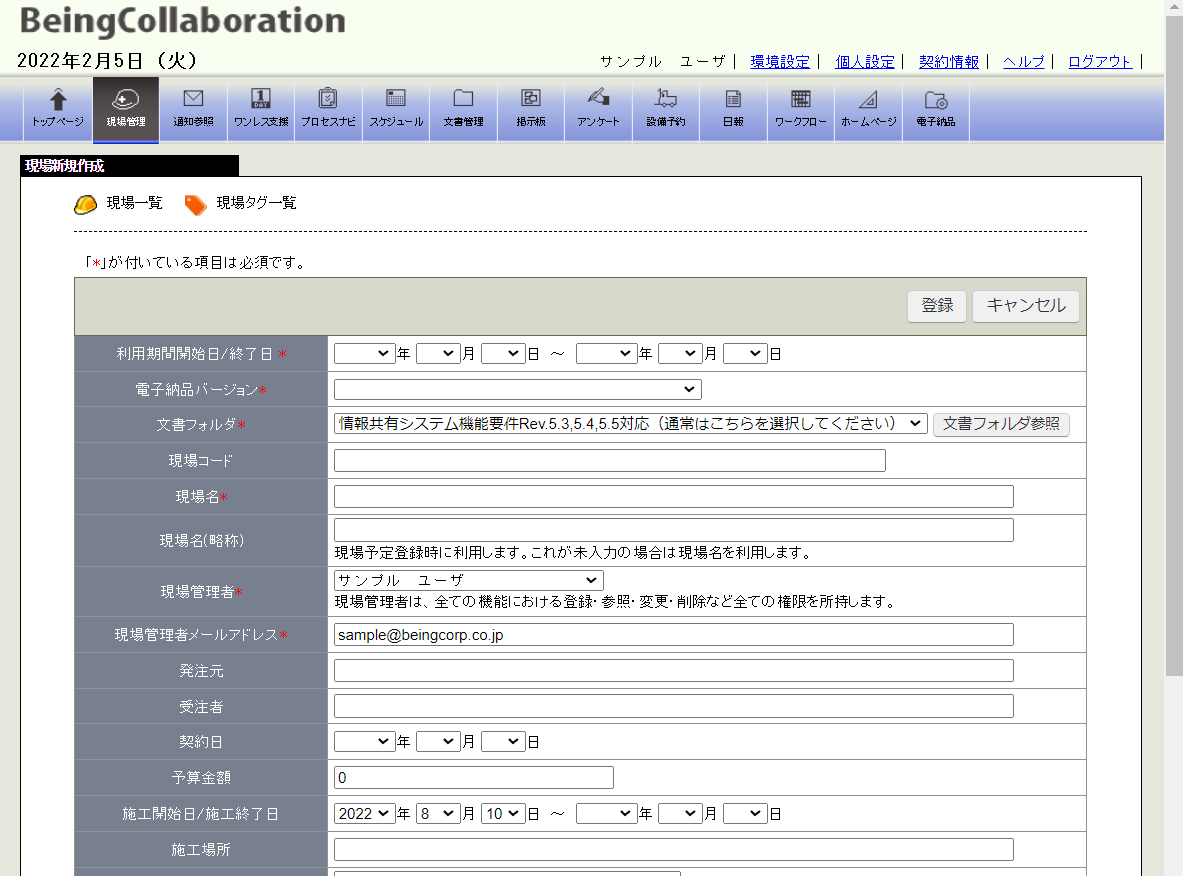
Task: Open 利用期間 start month dropdown
Action: pos(438,353)
